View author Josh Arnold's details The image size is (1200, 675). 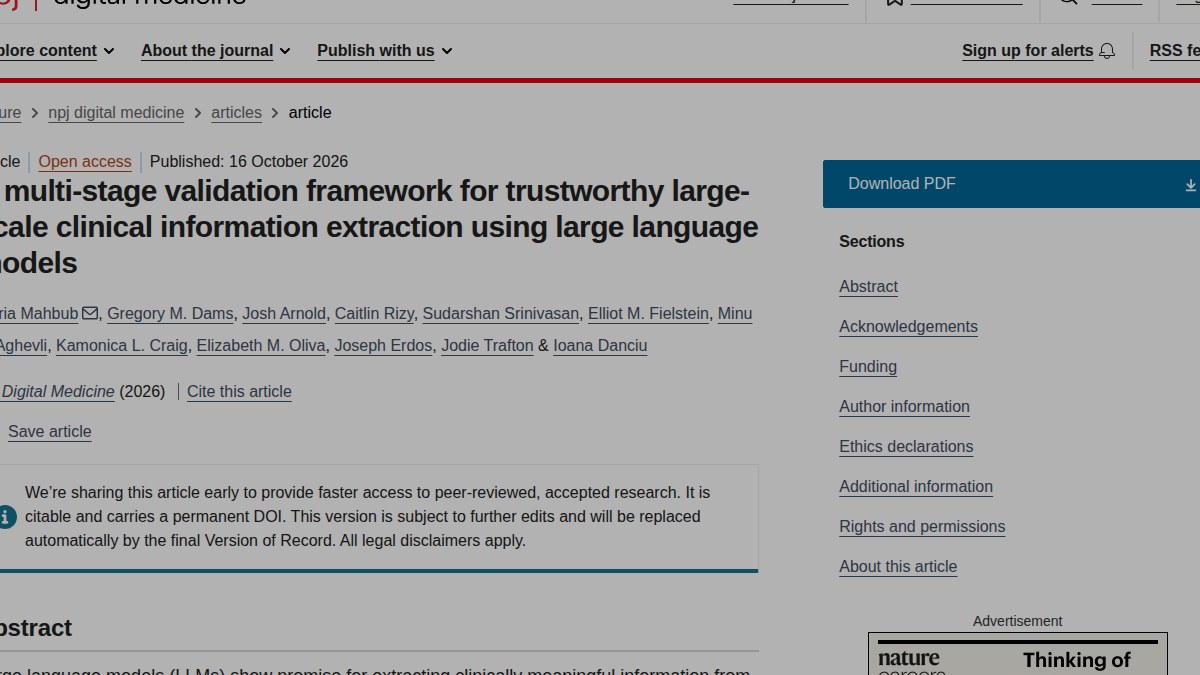click(284, 314)
